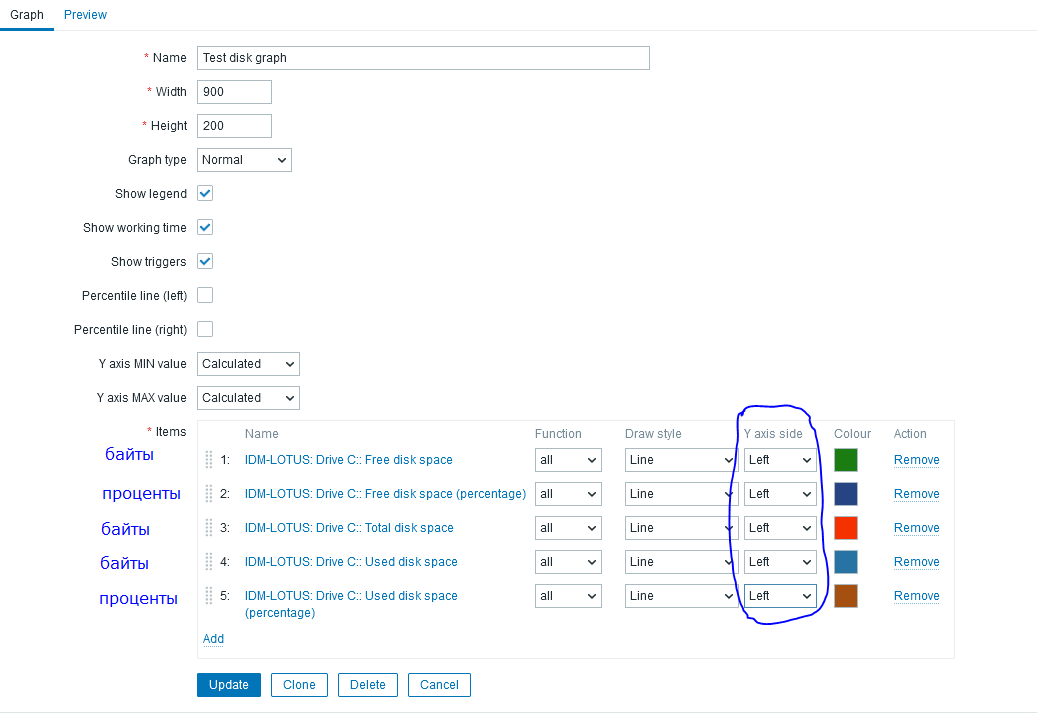This screenshot has width=1037, height=713.
Task: Click drag handle of item 5 row
Action: coord(209,596)
